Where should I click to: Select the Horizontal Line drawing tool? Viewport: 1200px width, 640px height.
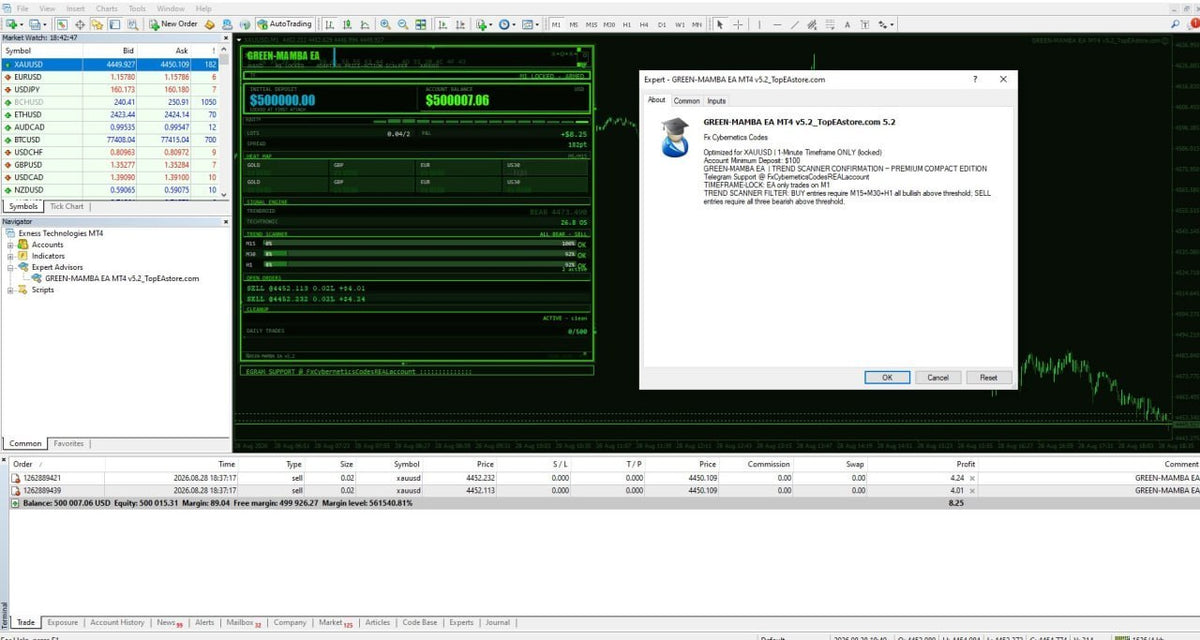[777, 23]
